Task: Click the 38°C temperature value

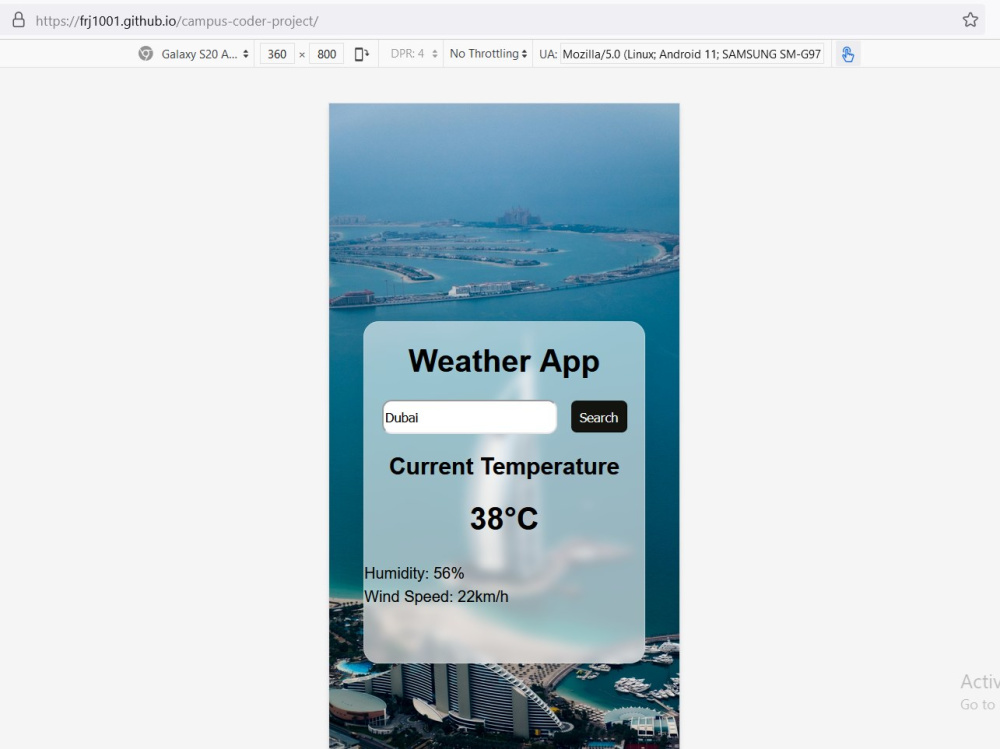Action: (504, 519)
